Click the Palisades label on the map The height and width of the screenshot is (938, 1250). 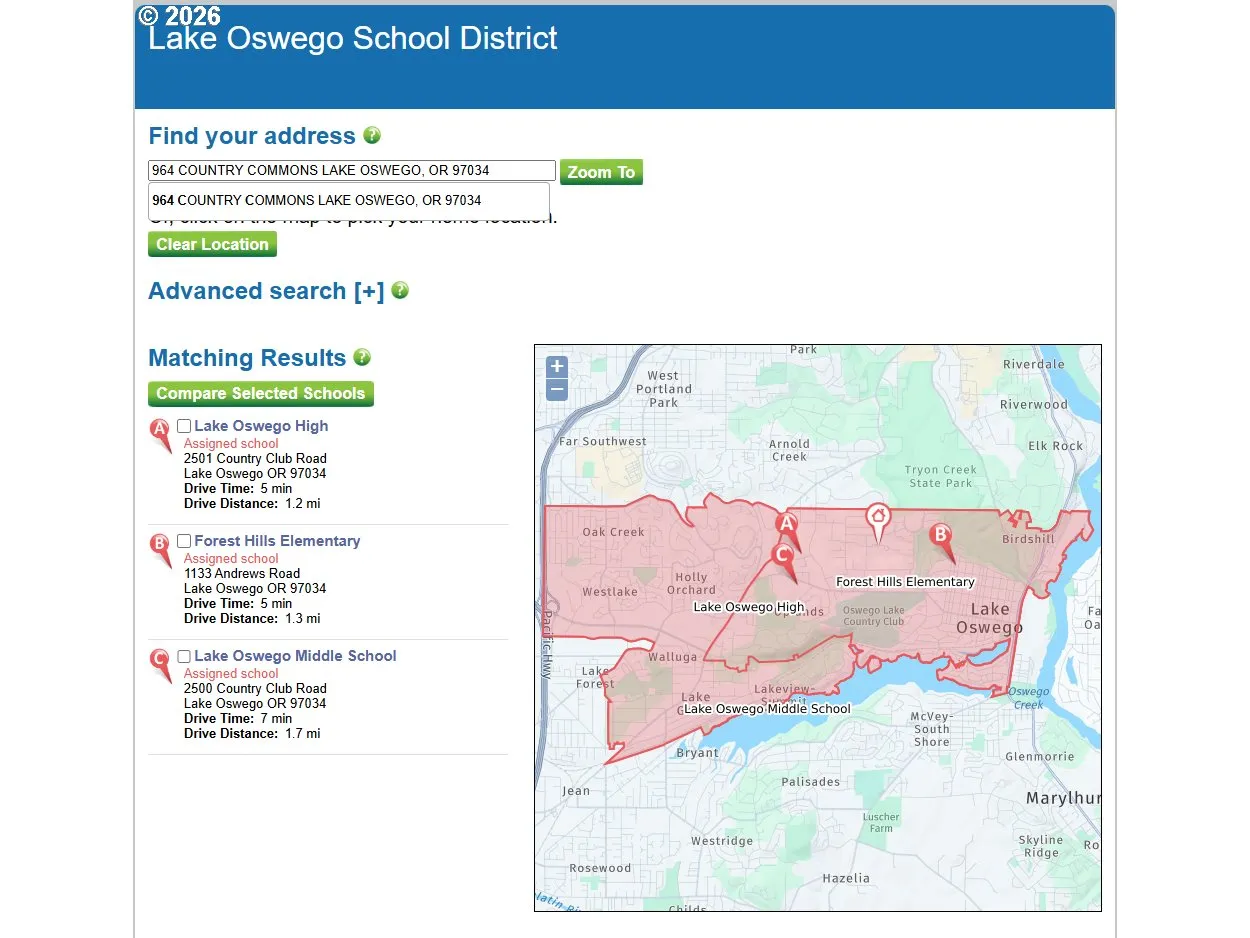coord(810,782)
